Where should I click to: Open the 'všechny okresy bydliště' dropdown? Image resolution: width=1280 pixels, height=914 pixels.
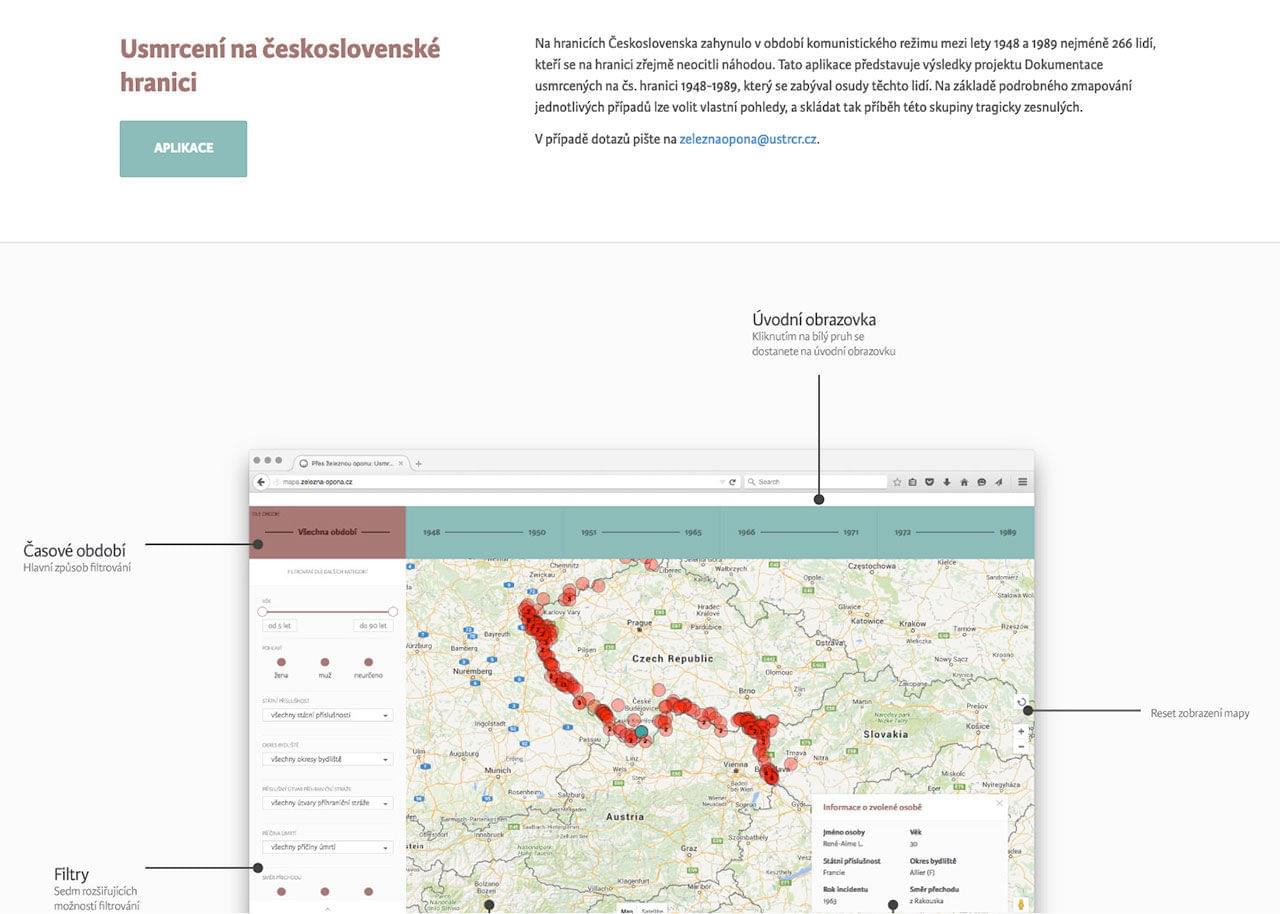pyautogui.click(x=327, y=759)
